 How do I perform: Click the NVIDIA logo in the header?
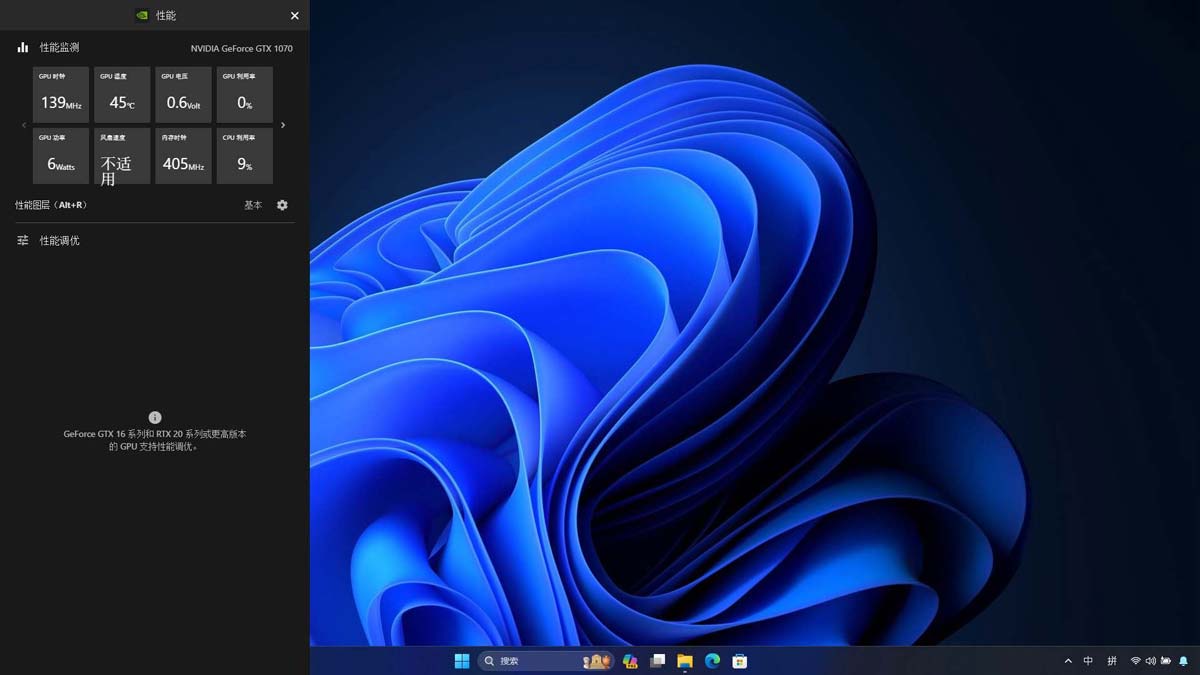142,16
